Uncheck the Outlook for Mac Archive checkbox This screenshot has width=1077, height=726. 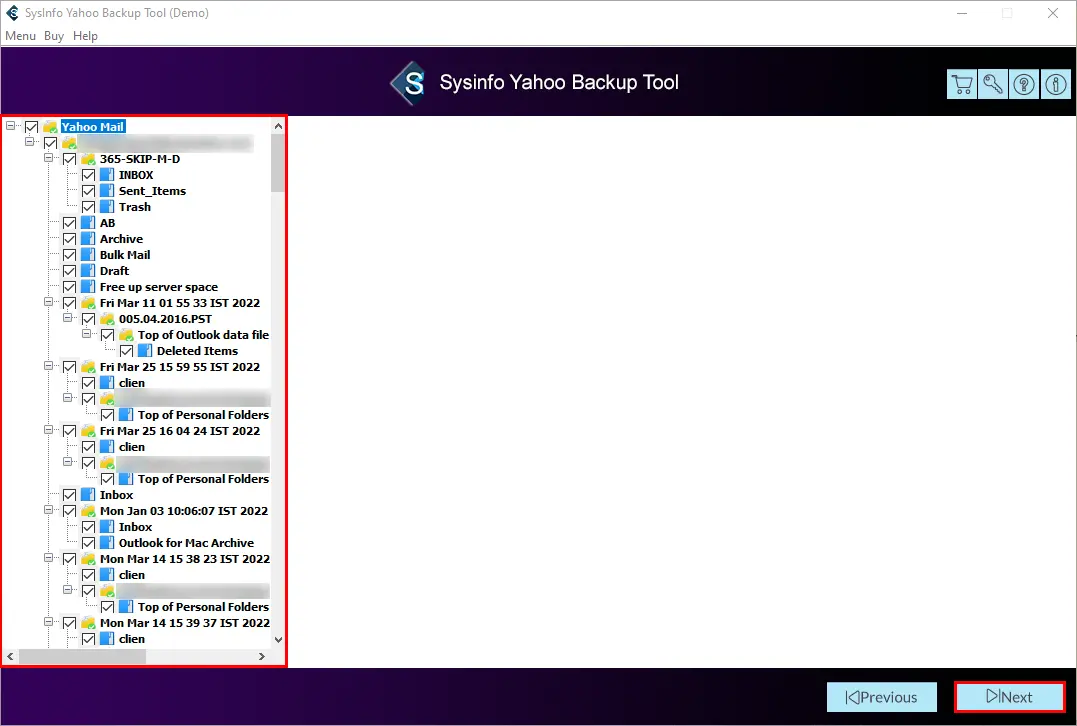point(89,543)
